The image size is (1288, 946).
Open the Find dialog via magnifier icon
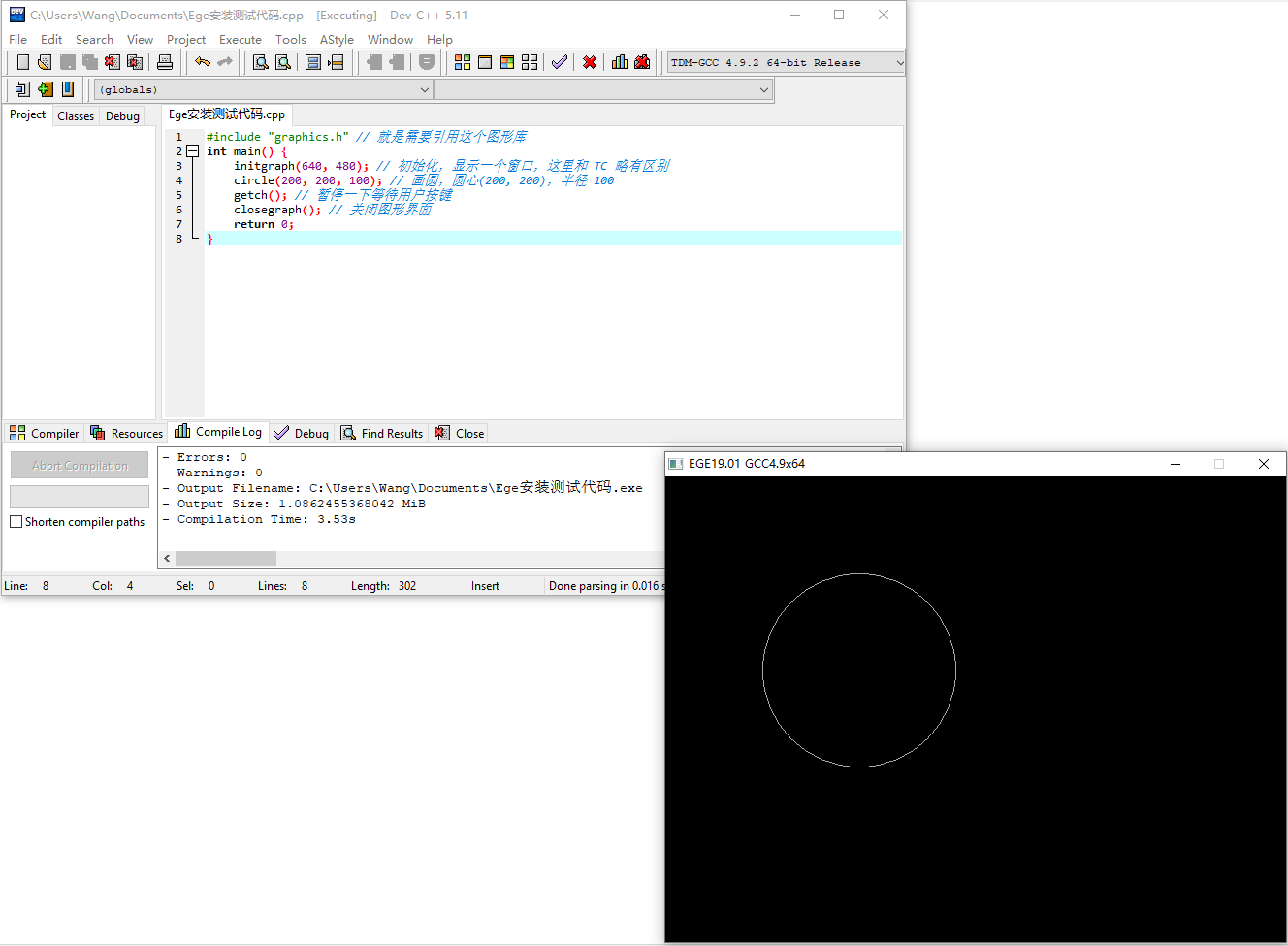259,61
